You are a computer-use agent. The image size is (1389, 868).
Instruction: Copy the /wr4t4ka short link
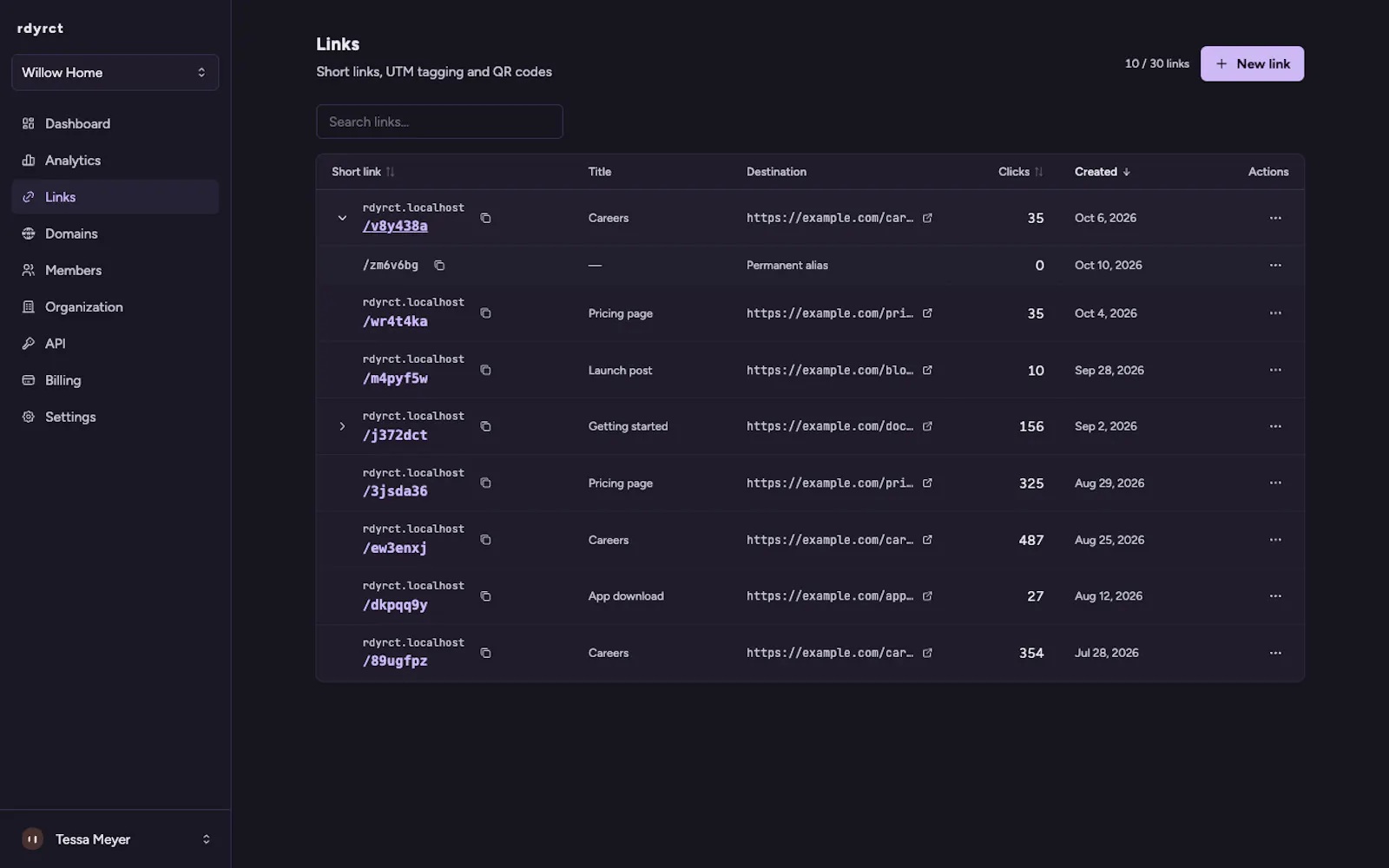tap(485, 313)
